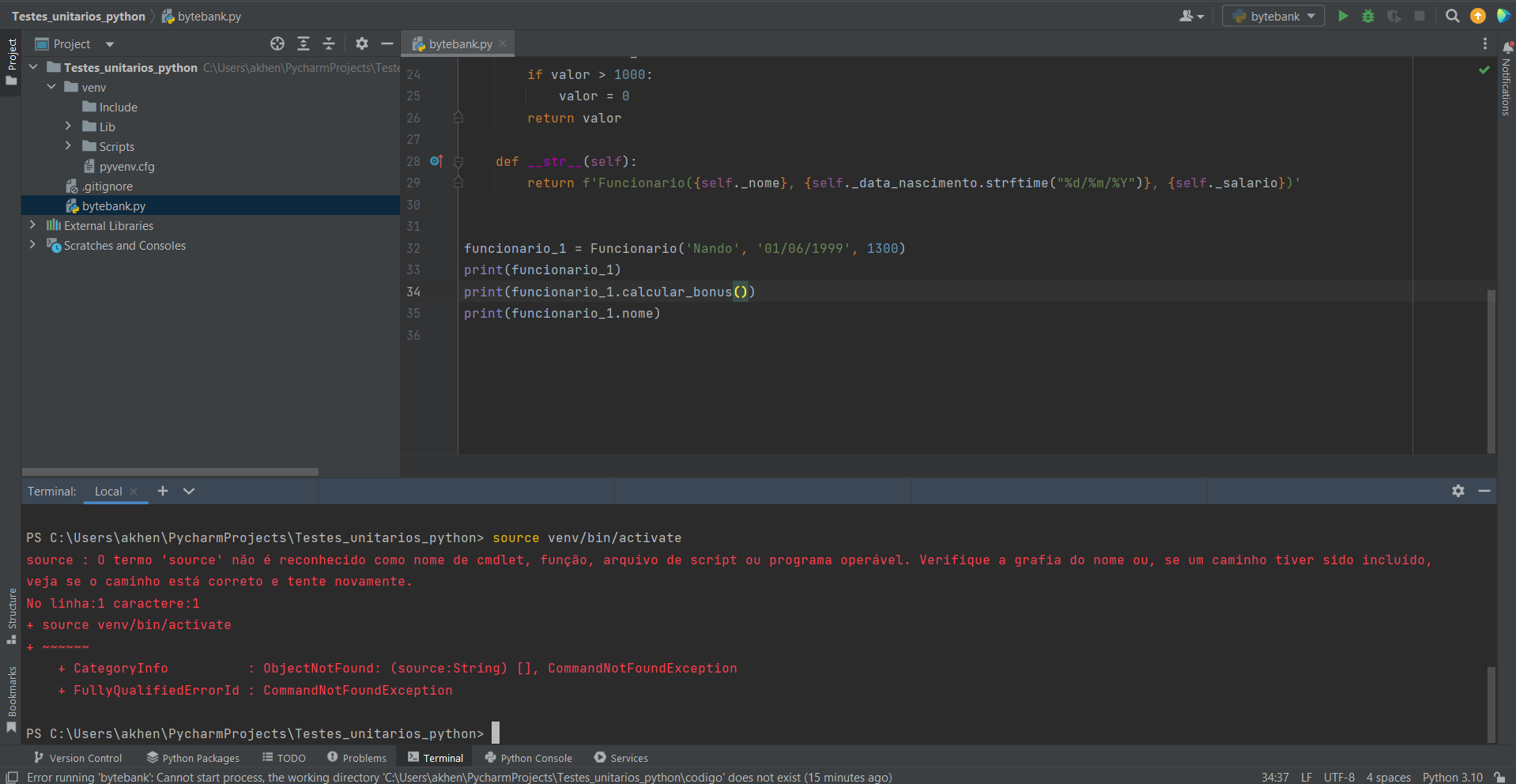Image resolution: width=1516 pixels, height=784 pixels.
Task: Open go-to-line from 34:37 indicator
Action: point(1275,777)
